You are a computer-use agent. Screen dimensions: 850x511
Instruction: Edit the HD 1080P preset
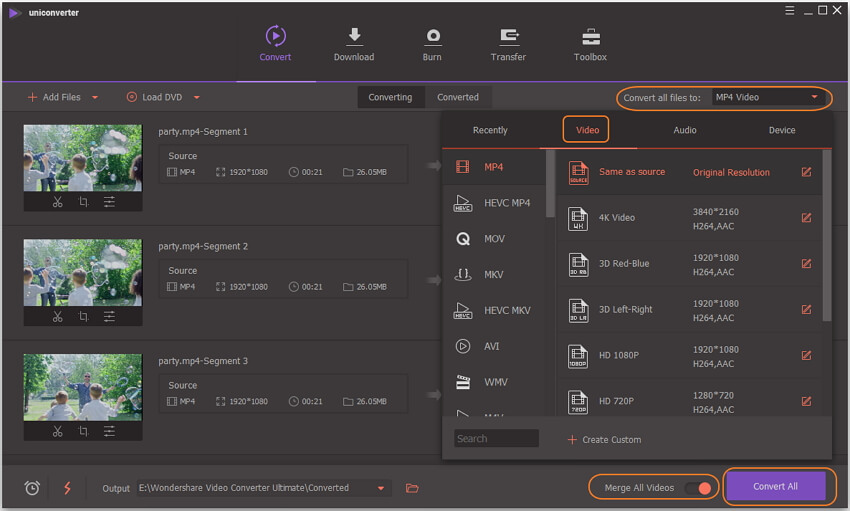806,355
